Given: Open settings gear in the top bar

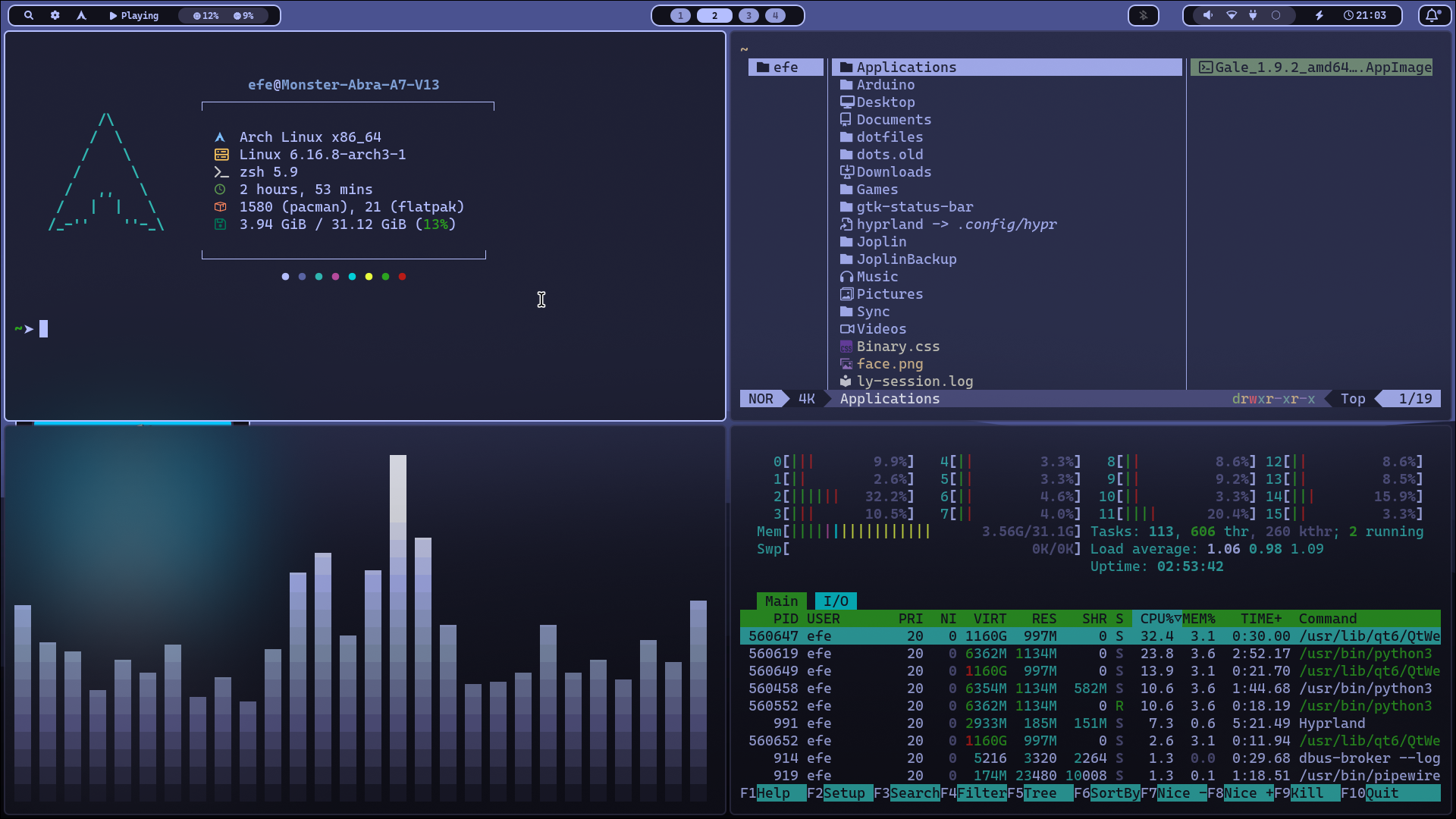Looking at the screenshot, I should [x=55, y=15].
